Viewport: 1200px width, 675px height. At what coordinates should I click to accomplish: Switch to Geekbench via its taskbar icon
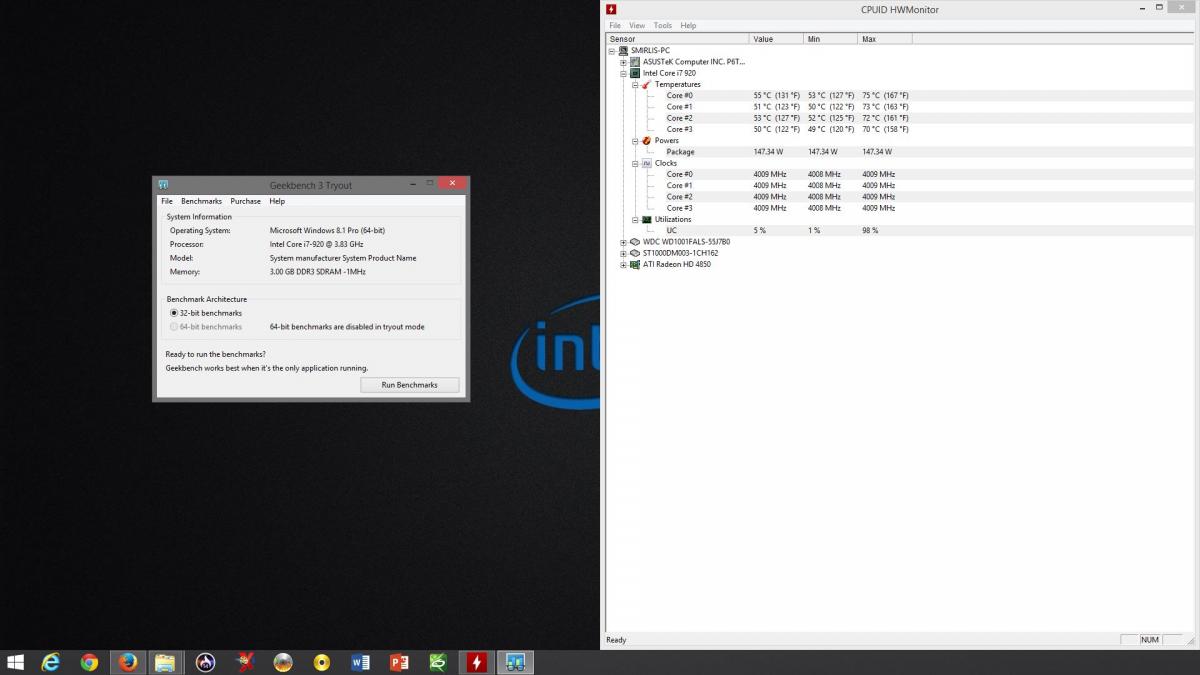coord(516,662)
